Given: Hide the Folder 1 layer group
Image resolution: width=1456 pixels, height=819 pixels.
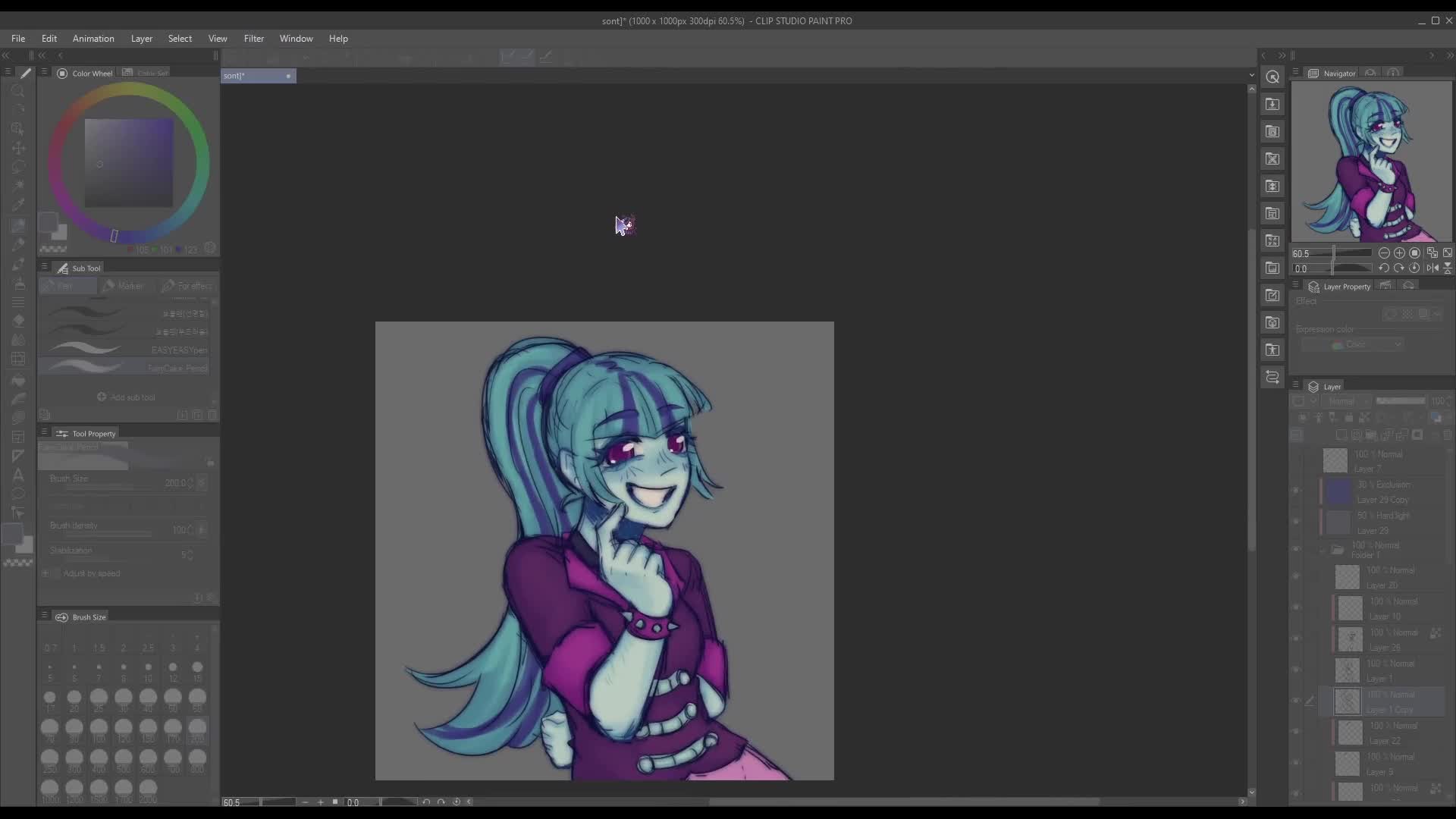Looking at the screenshot, I should click(1297, 549).
